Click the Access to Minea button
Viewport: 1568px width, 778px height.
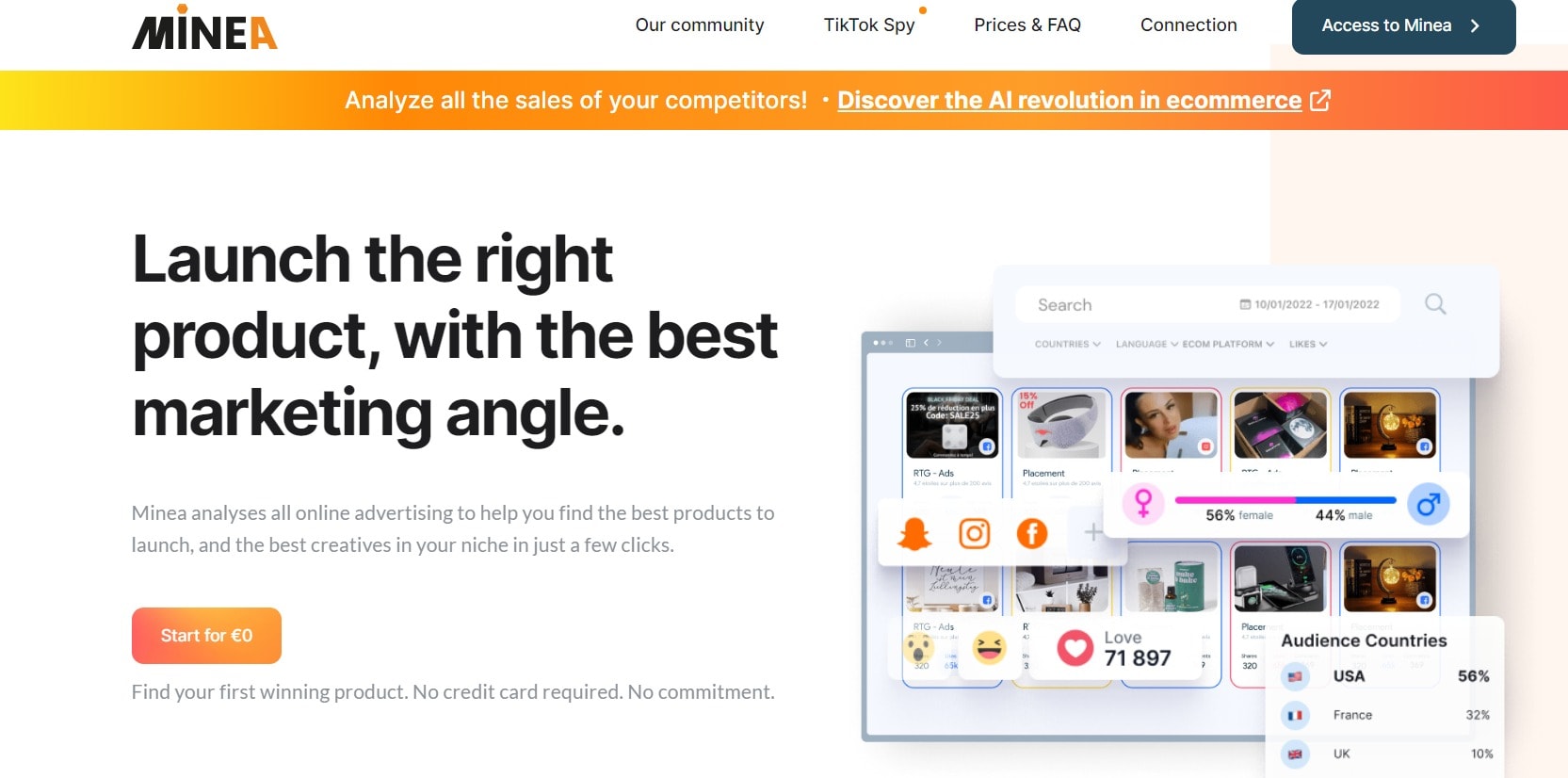tap(1403, 26)
